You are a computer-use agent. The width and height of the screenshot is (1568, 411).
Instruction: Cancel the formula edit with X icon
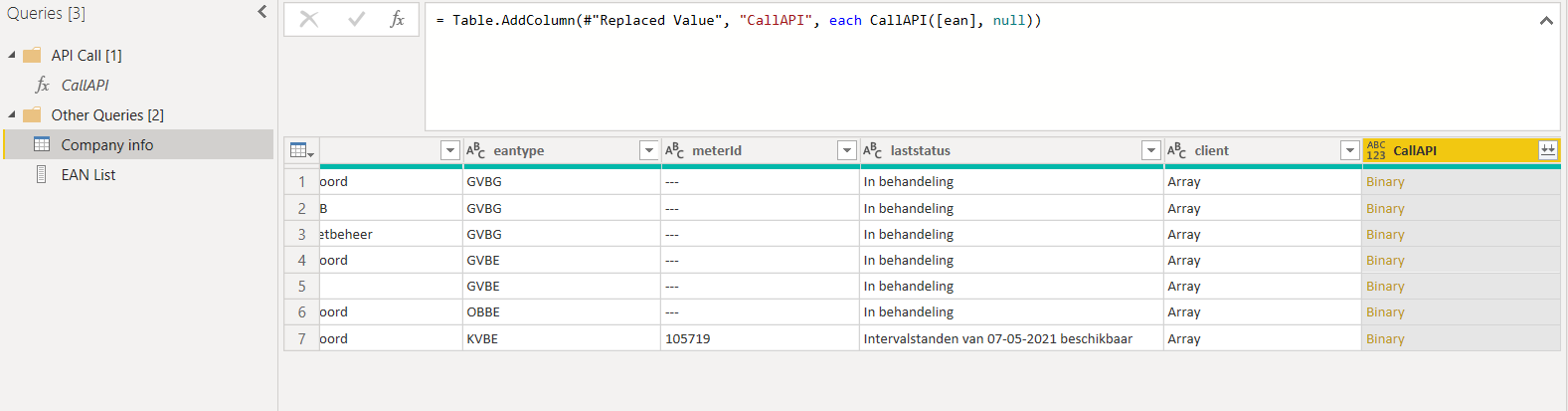[309, 19]
